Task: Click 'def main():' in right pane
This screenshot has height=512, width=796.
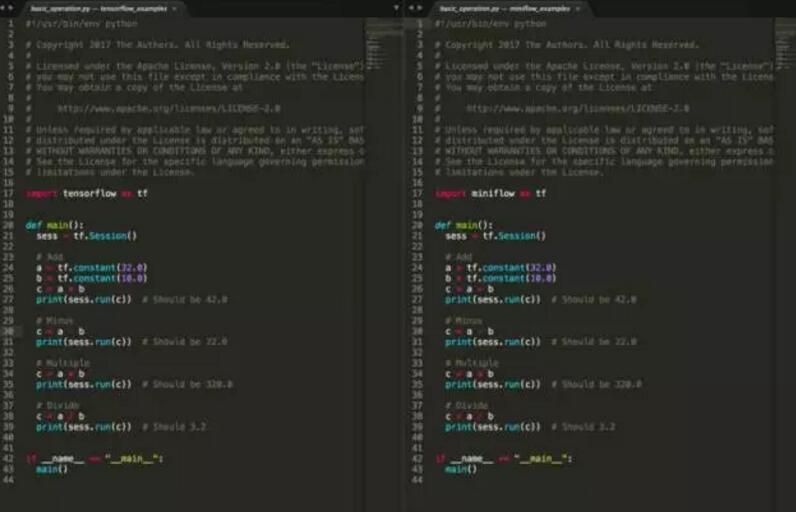Action: [464, 225]
